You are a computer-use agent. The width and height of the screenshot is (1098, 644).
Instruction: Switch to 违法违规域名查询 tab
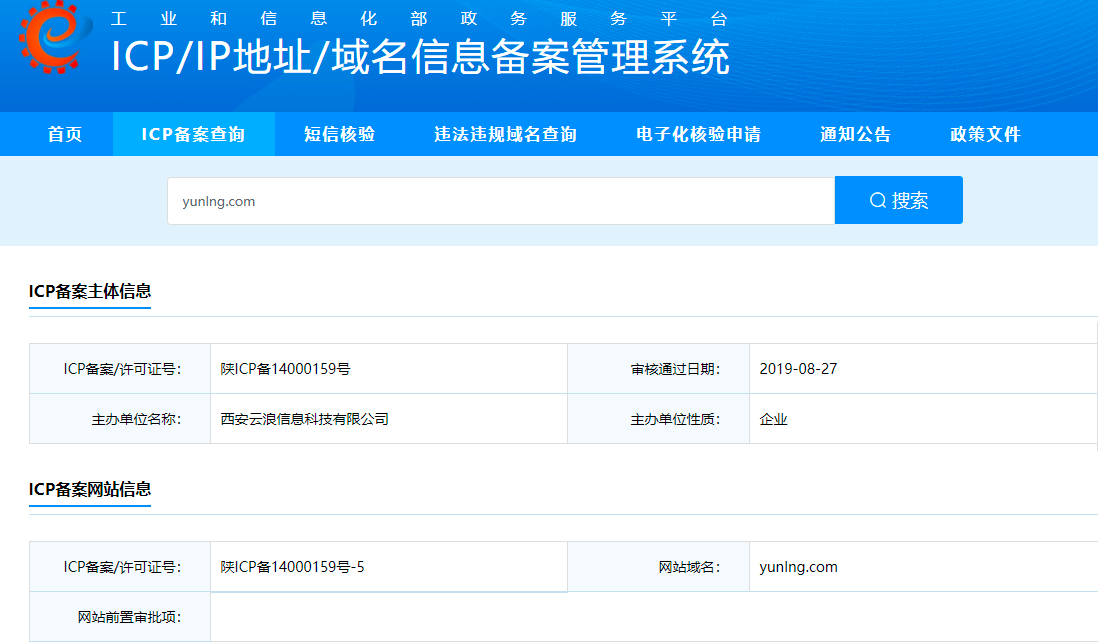click(505, 134)
